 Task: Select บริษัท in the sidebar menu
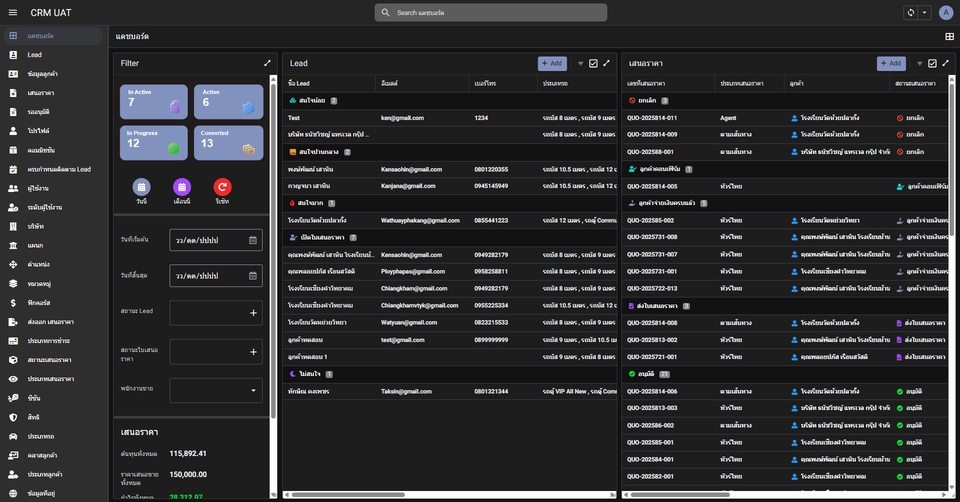click(36, 226)
